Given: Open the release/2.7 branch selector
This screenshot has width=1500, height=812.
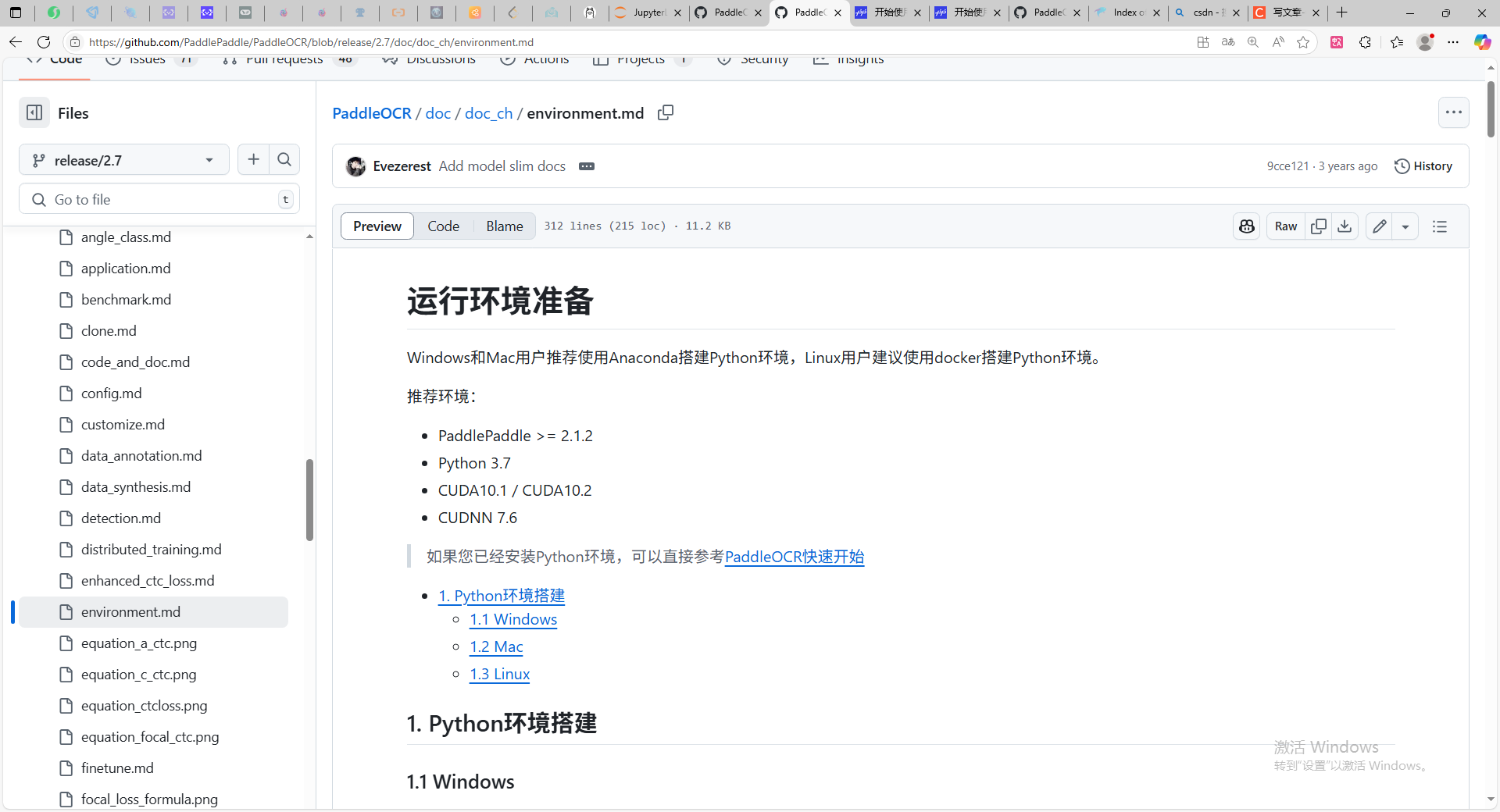Looking at the screenshot, I should pos(123,159).
